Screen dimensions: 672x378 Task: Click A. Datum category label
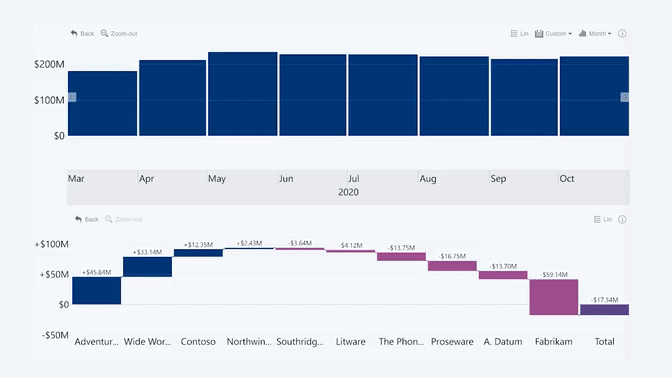click(x=503, y=342)
